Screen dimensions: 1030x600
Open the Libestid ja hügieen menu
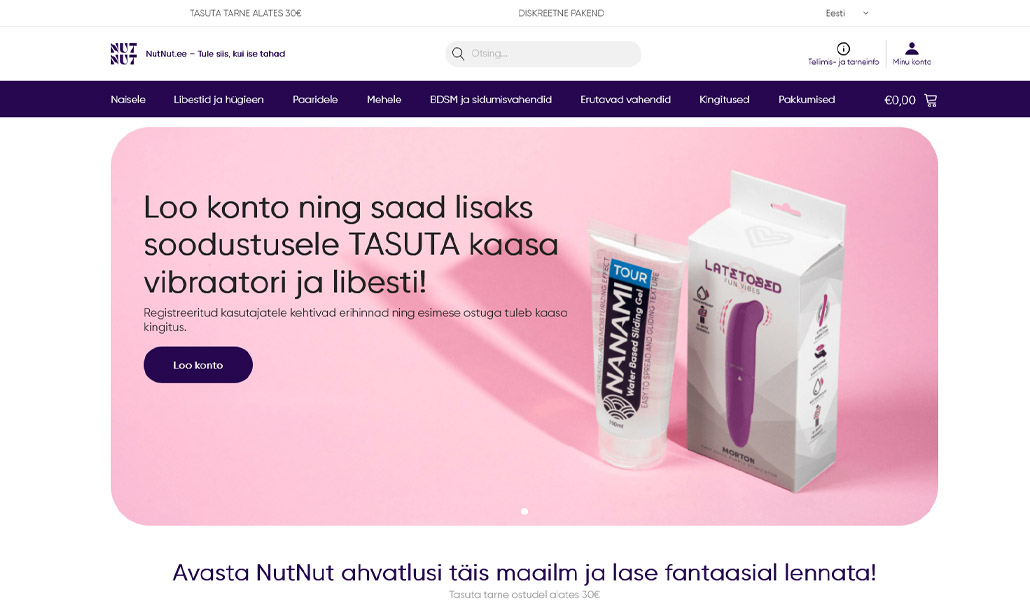click(x=219, y=99)
